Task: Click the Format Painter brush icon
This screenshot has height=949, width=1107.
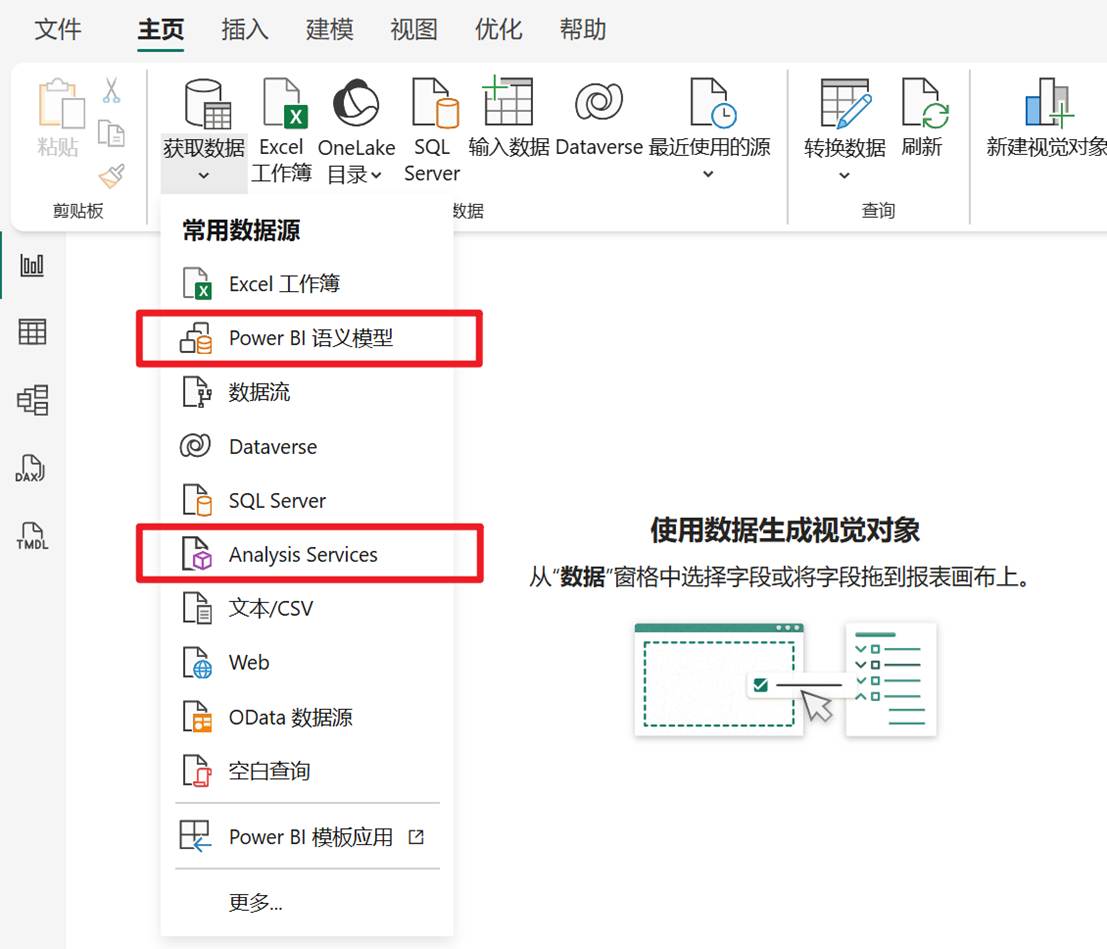Action: [x=112, y=176]
